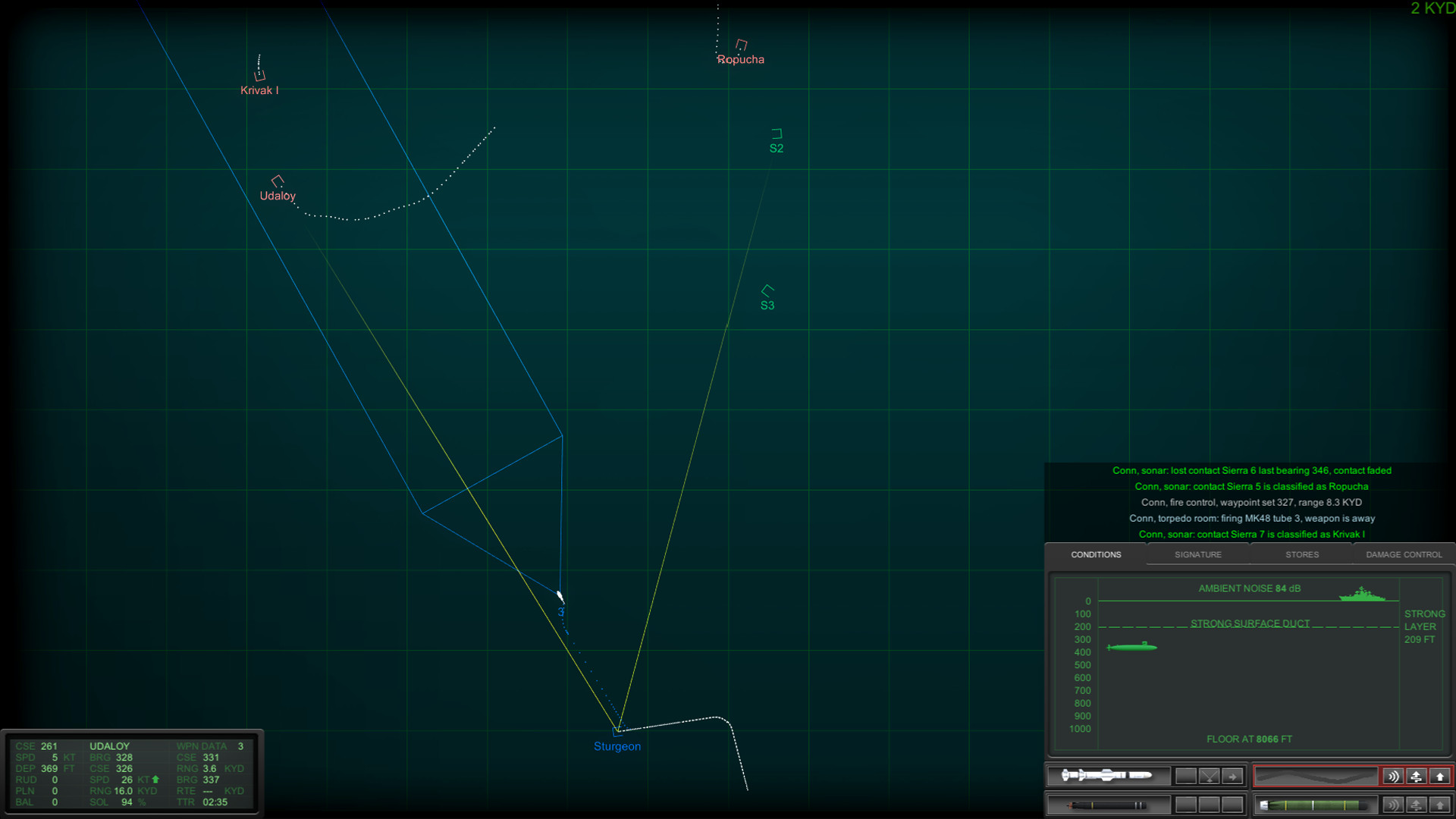The image size is (1456, 819).
Task: Click the depth-change icon on green torpedo tube
Action: click(1416, 805)
